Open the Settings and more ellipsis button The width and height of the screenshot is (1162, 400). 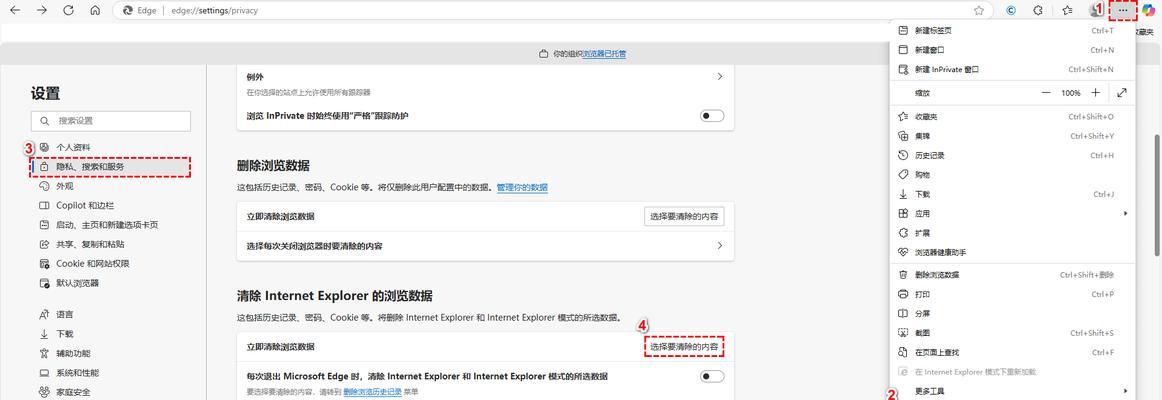point(1124,10)
